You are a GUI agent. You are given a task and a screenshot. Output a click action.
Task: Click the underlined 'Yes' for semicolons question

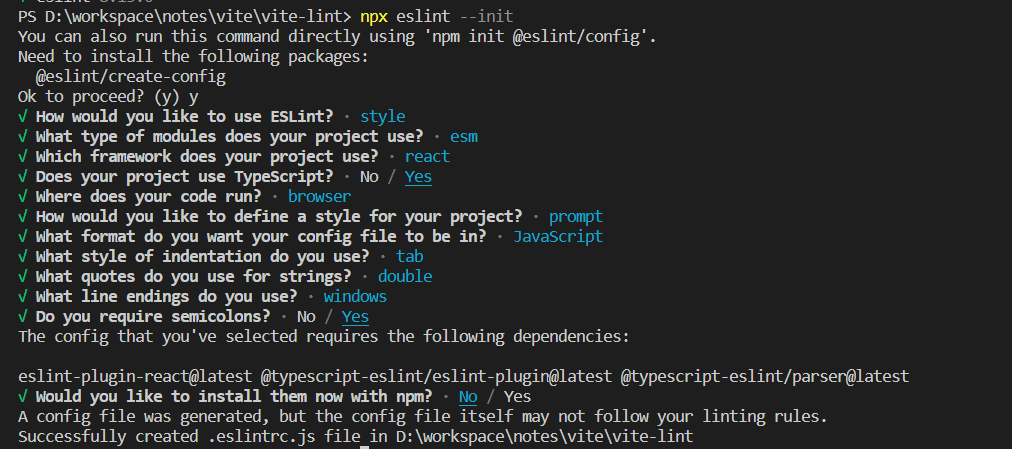tap(355, 317)
